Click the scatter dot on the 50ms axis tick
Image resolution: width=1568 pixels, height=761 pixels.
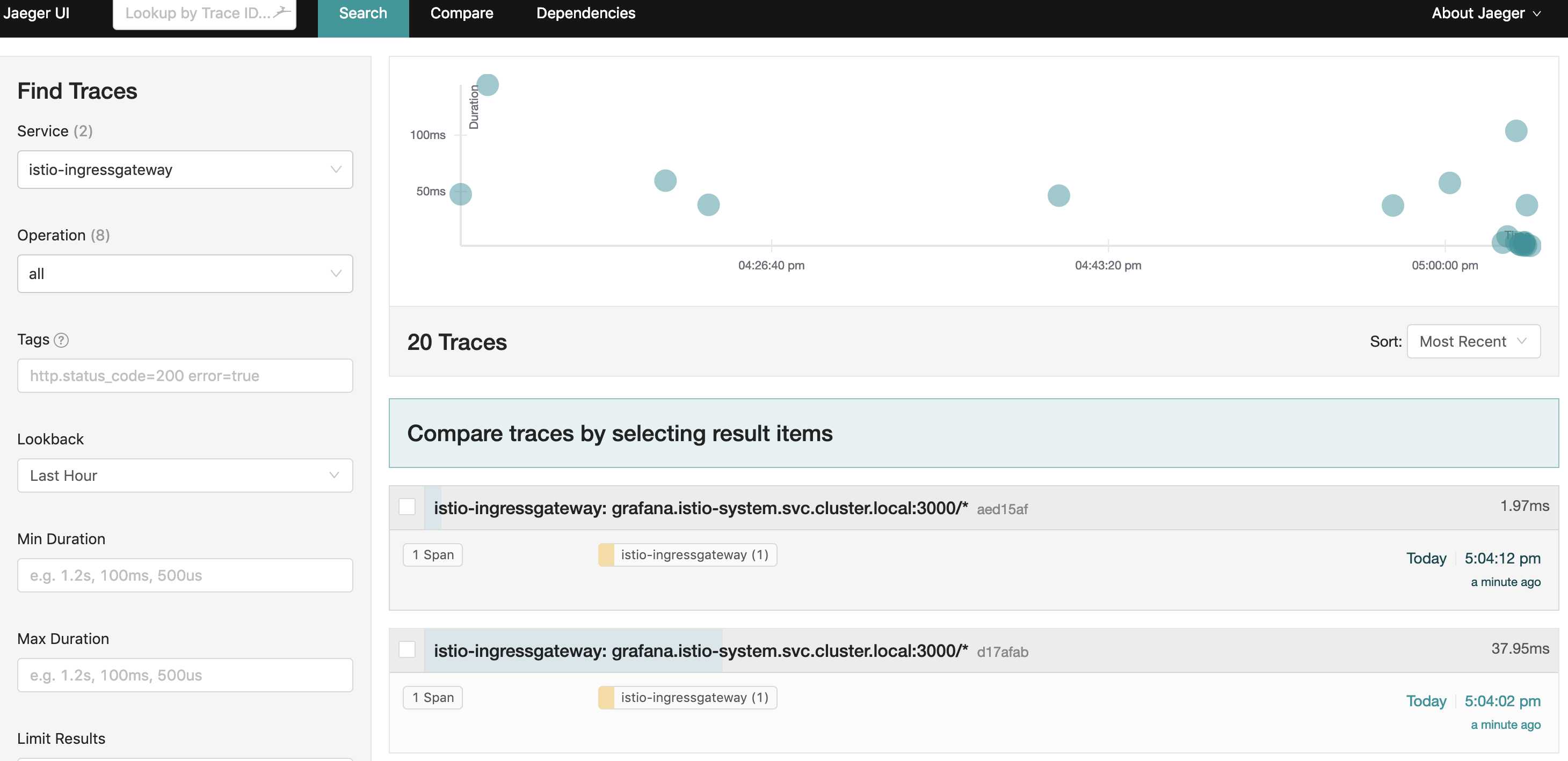pyautogui.click(x=461, y=194)
